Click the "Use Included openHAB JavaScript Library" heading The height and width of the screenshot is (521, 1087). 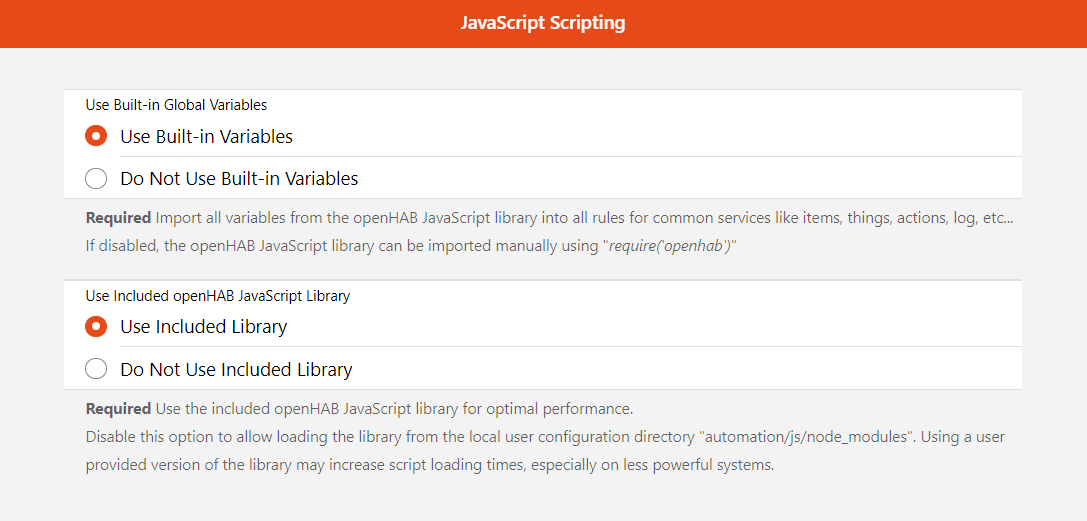tap(217, 295)
